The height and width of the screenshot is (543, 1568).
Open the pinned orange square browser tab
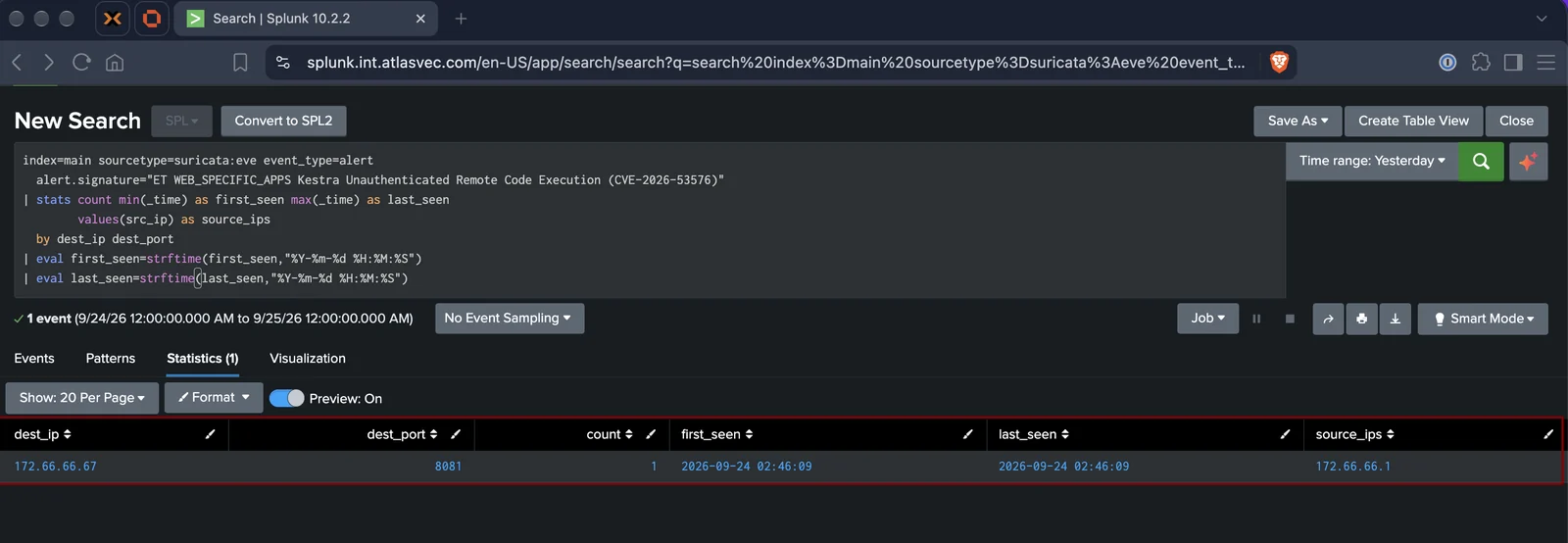click(x=151, y=19)
